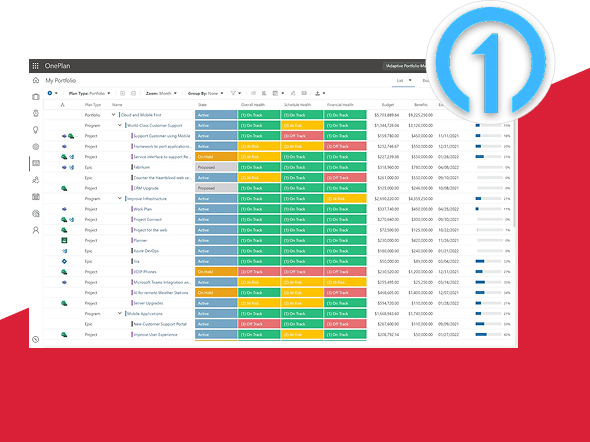Open the Support Customer using Mobile project
Image resolution: width=590 pixels, height=442 pixels.
click(162, 136)
